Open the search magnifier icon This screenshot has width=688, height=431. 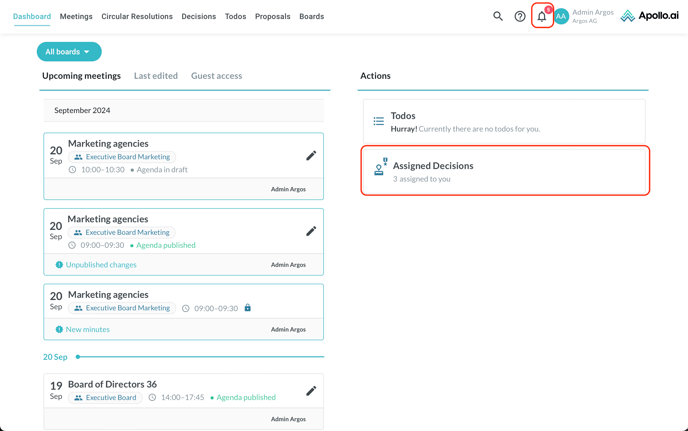(x=498, y=16)
